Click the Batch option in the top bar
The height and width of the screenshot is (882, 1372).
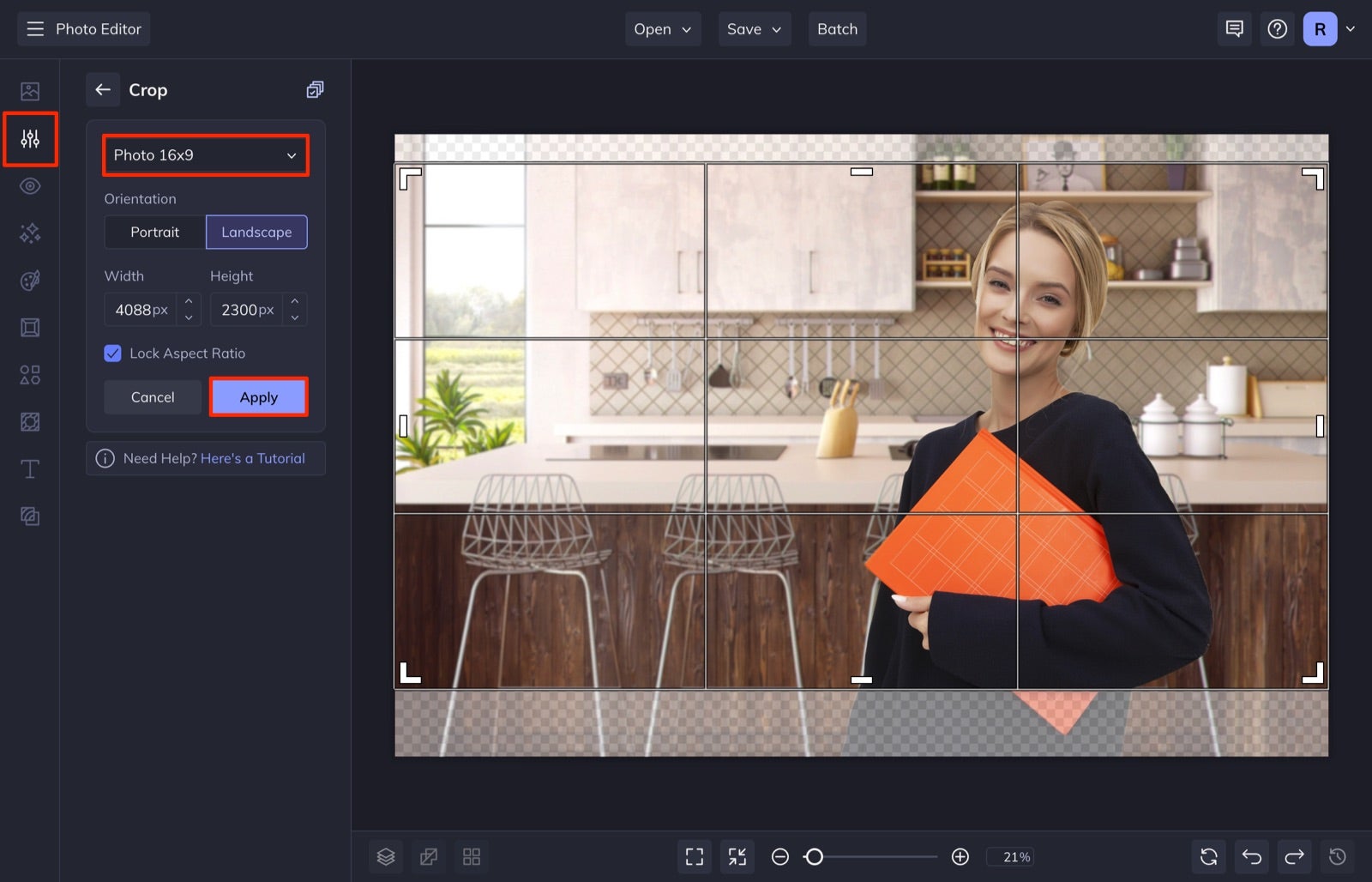(837, 28)
